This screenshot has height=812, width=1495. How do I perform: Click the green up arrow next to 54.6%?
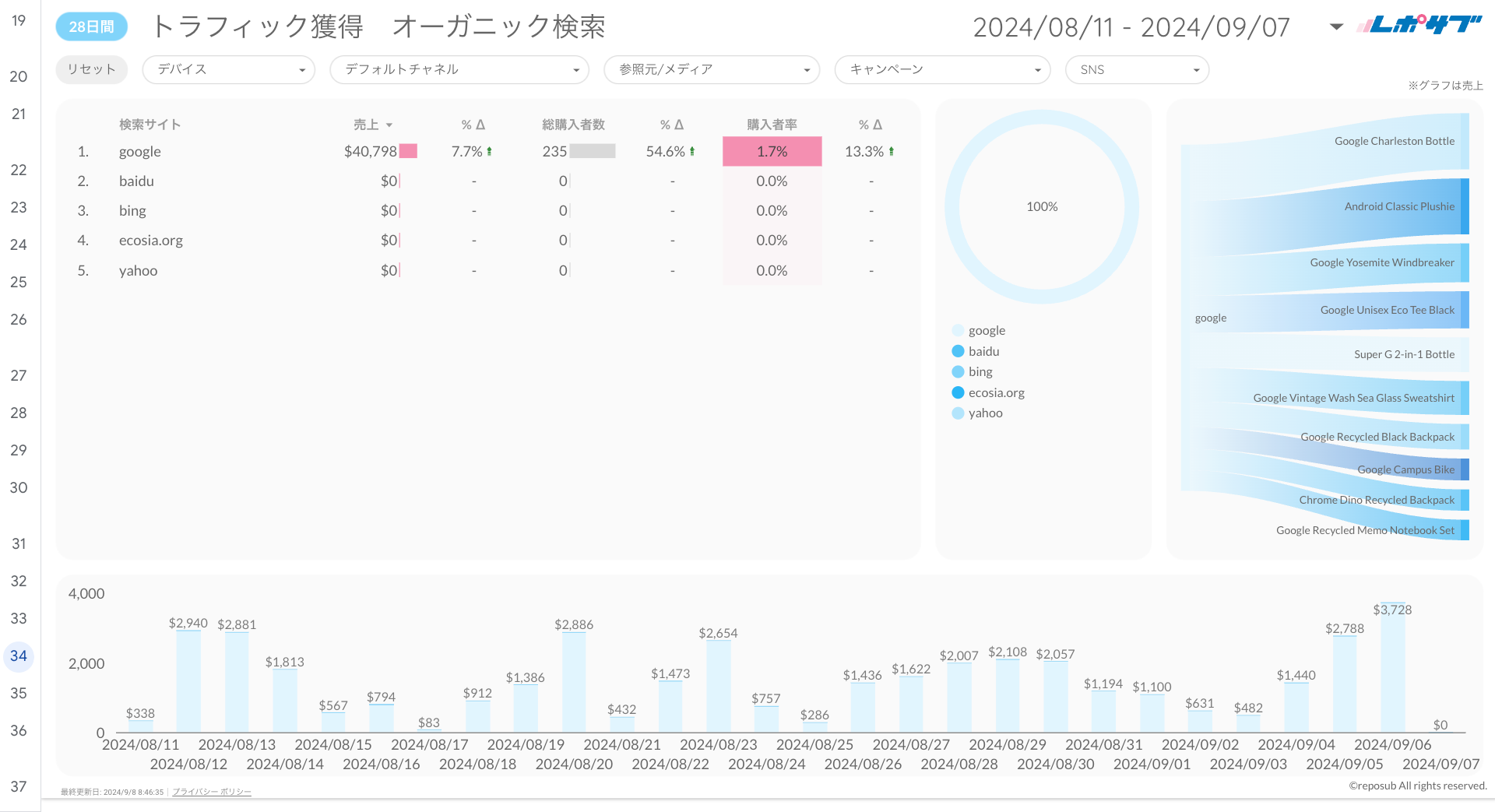(693, 151)
